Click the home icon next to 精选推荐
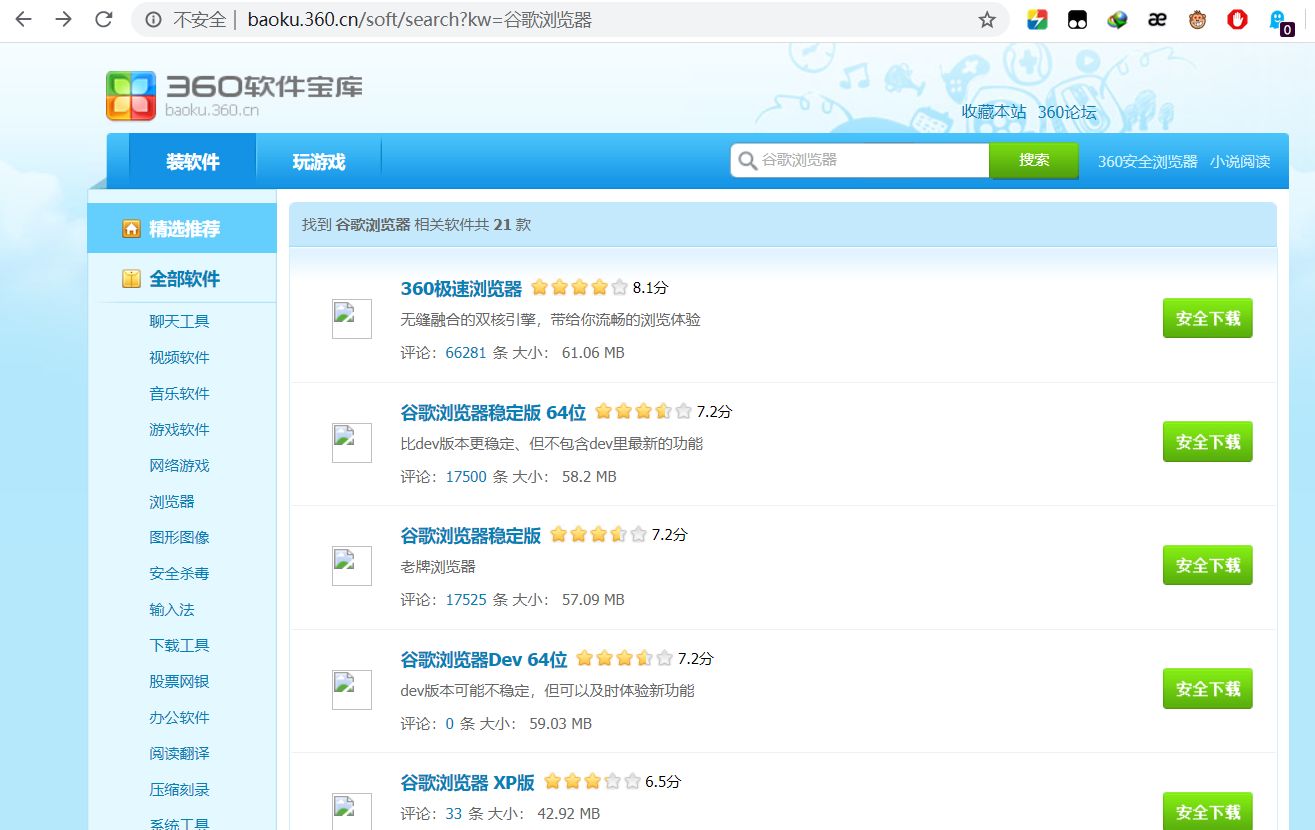1315x830 pixels. pos(131,229)
